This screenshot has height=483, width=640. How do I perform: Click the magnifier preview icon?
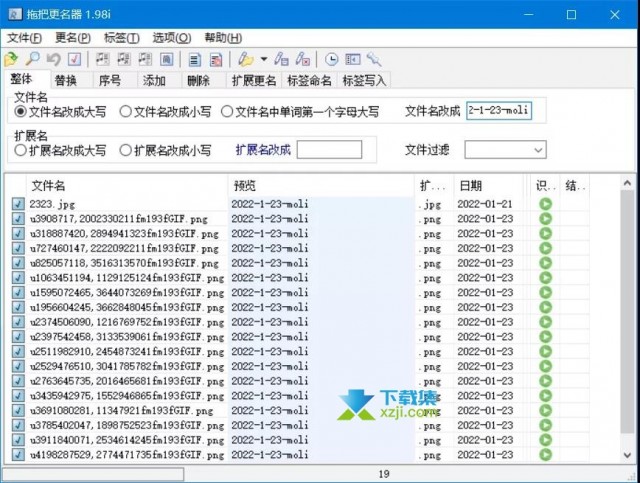32,60
